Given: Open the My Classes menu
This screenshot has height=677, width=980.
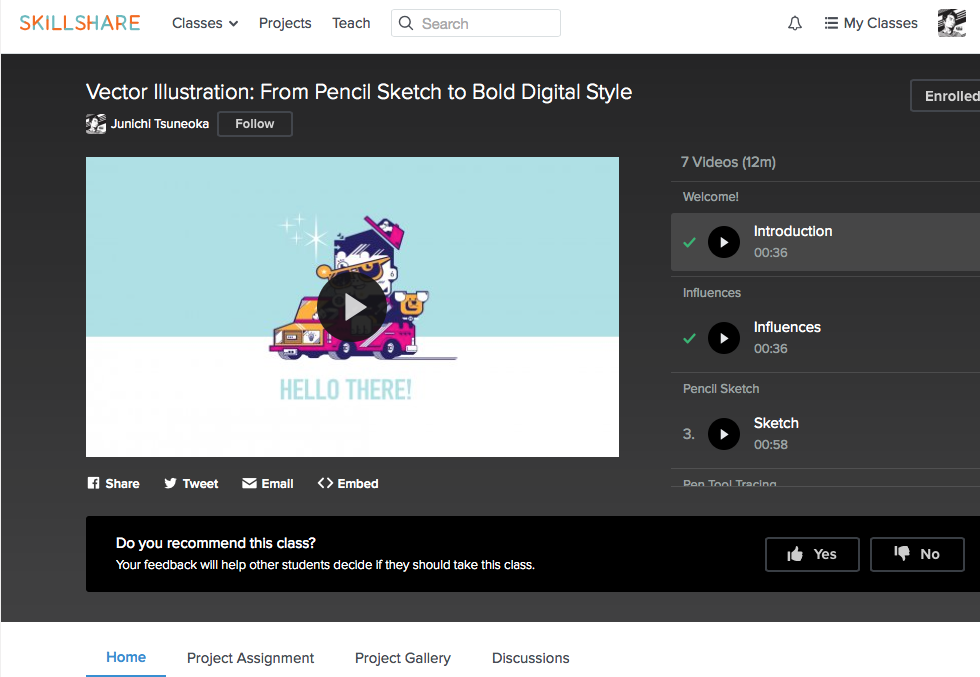Looking at the screenshot, I should pyautogui.click(x=870, y=23).
